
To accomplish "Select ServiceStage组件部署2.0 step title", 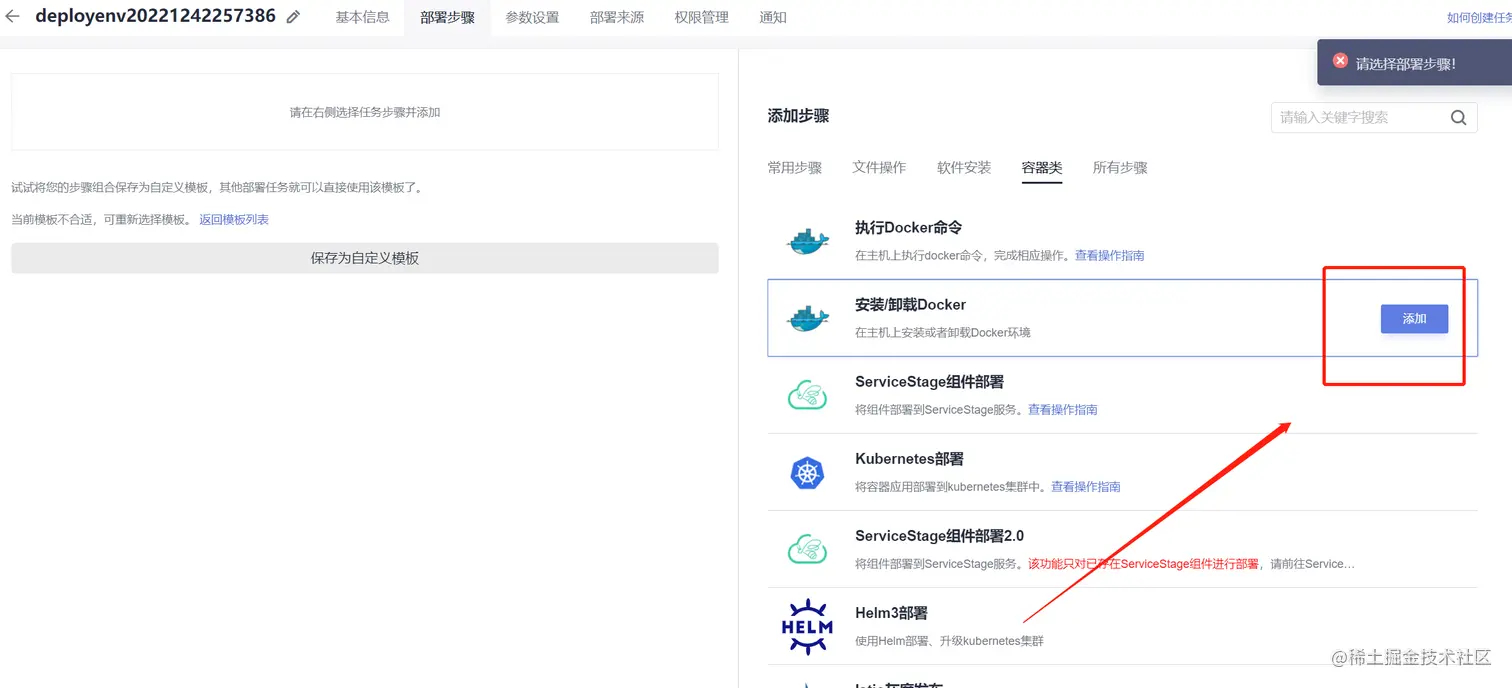I will click(939, 536).
